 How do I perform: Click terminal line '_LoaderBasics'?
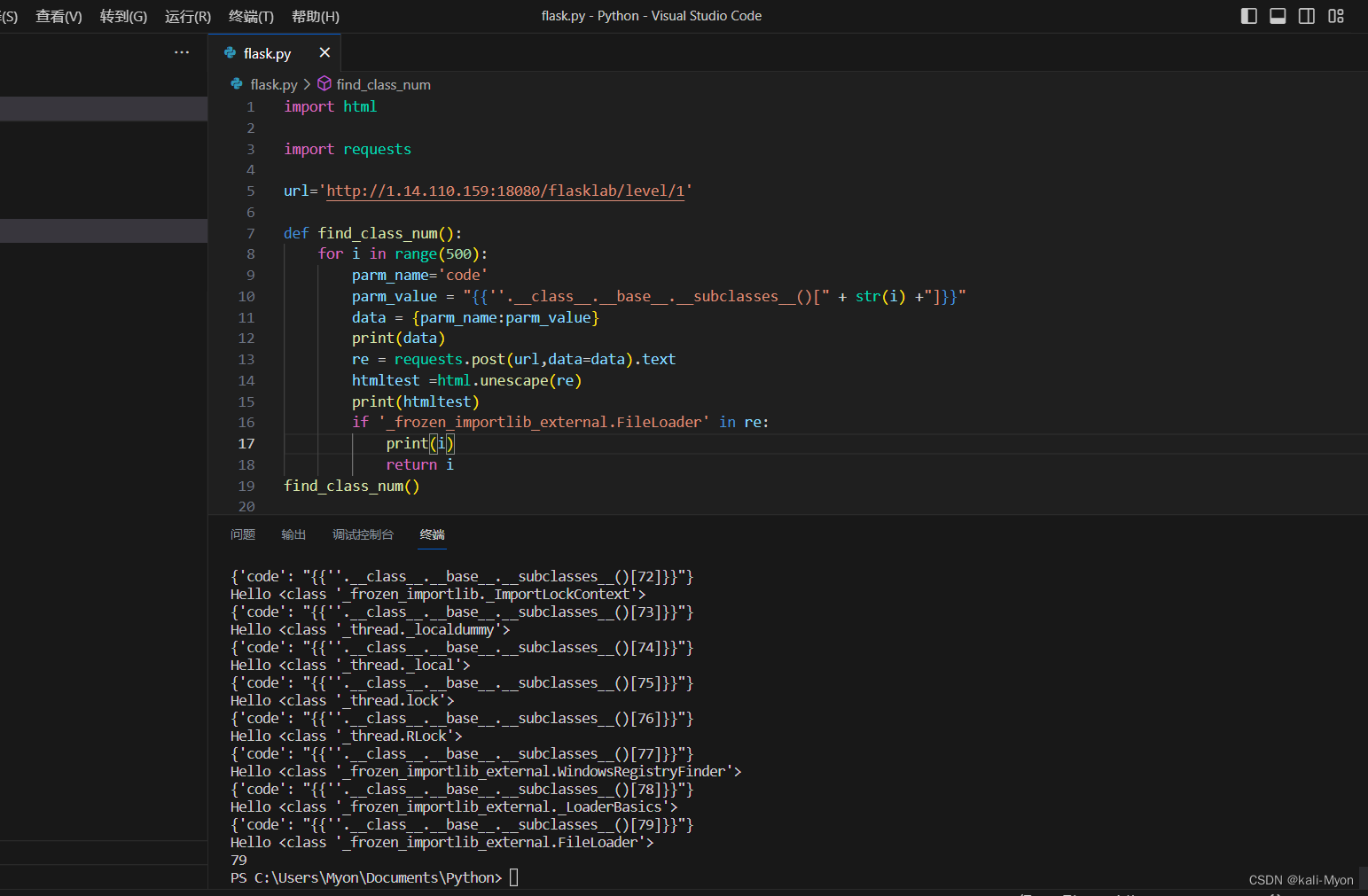454,806
